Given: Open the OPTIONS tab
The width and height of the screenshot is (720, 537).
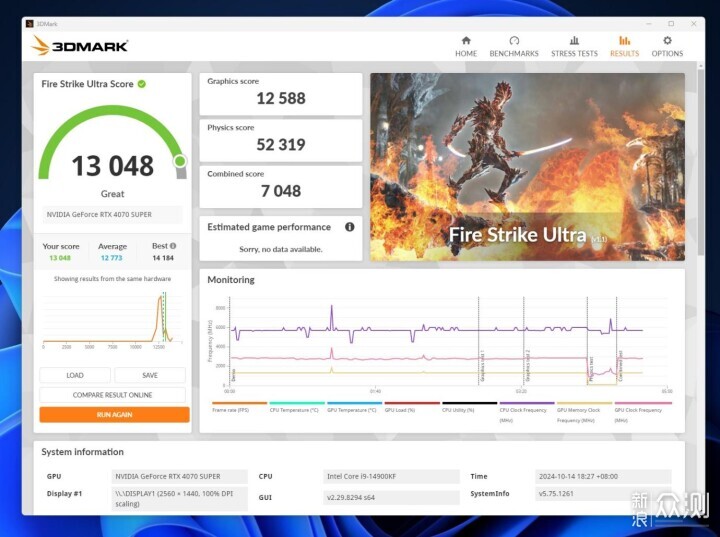Looking at the screenshot, I should click(x=667, y=46).
